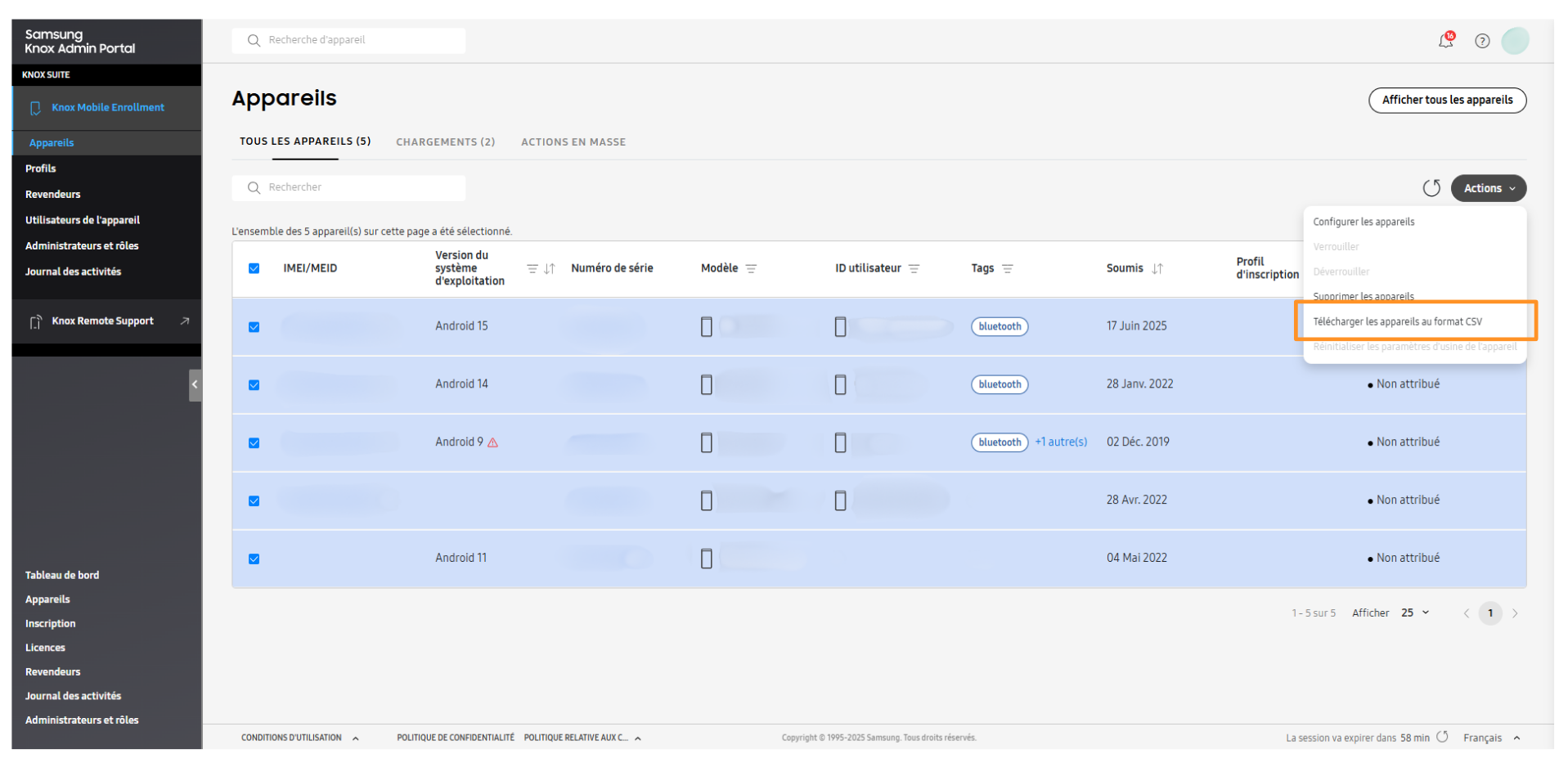Screen dimensions: 1568x772
Task: Open the OS version column filter icon
Action: click(532, 268)
